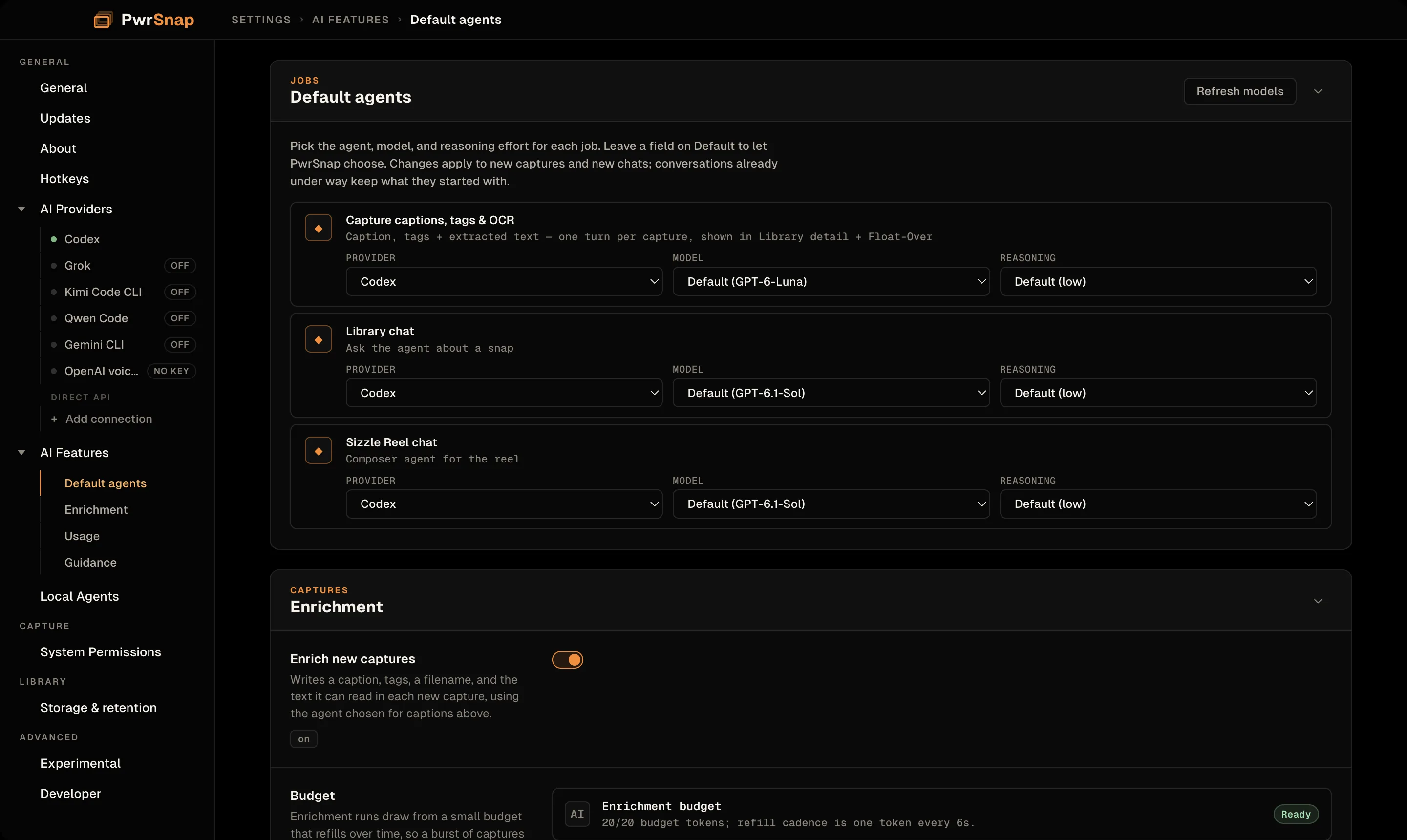This screenshot has height=840, width=1407.
Task: Open the Hotkeys settings page
Action: [64, 179]
